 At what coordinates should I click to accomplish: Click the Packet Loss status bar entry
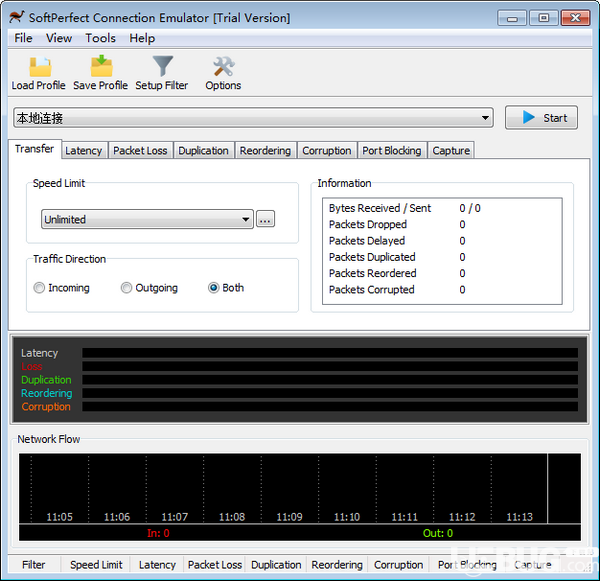tap(215, 565)
